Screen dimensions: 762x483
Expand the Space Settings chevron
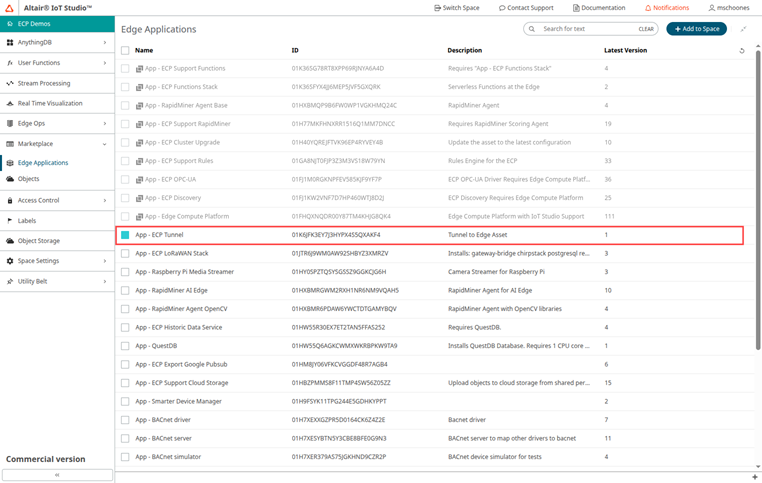coord(104,261)
